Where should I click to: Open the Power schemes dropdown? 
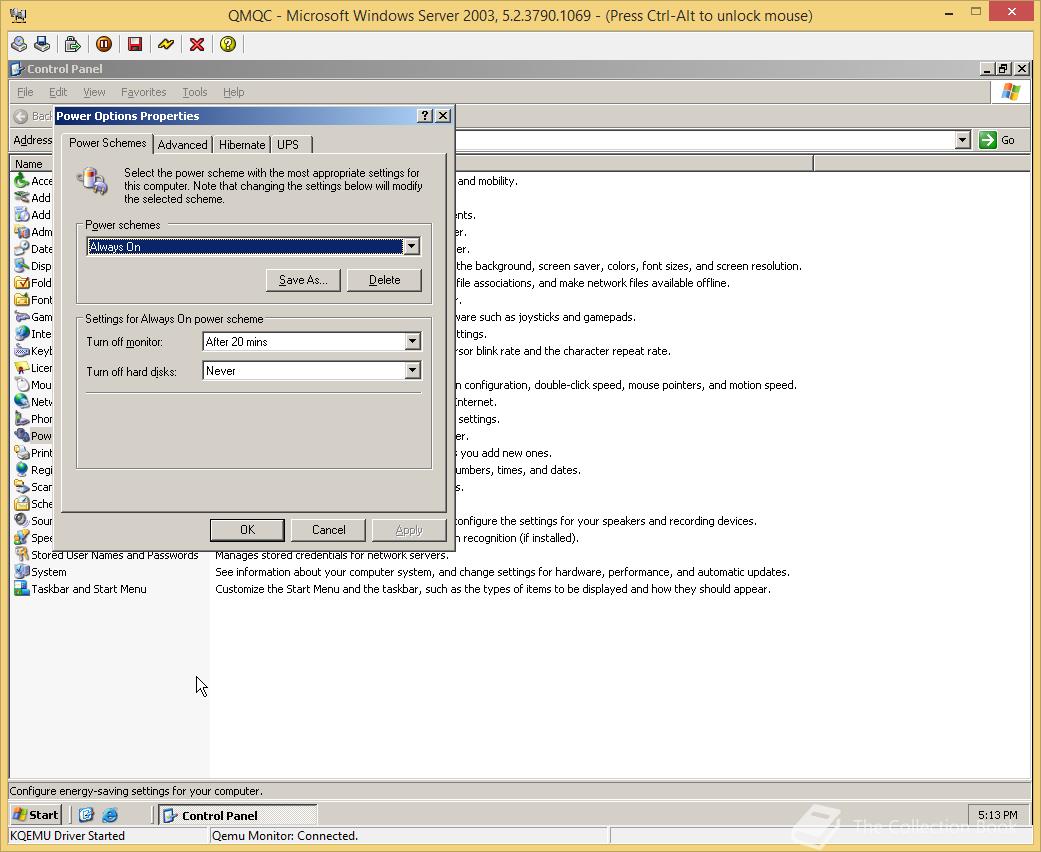[412, 246]
